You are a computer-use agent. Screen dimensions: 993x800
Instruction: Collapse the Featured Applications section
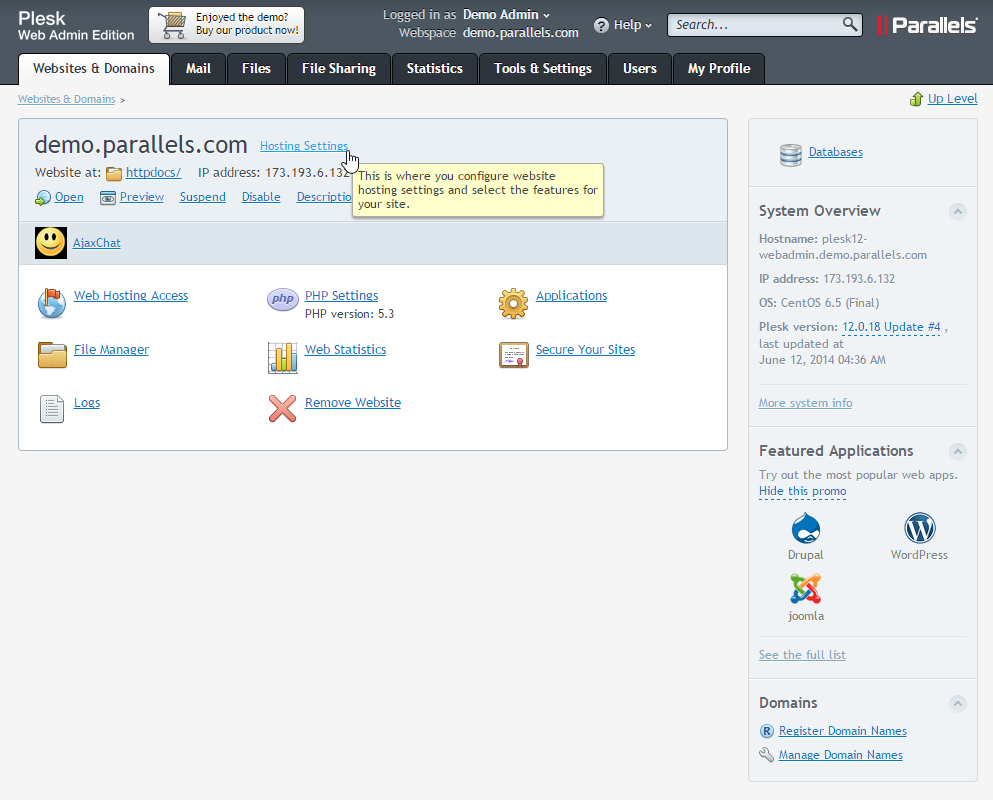tap(958, 451)
